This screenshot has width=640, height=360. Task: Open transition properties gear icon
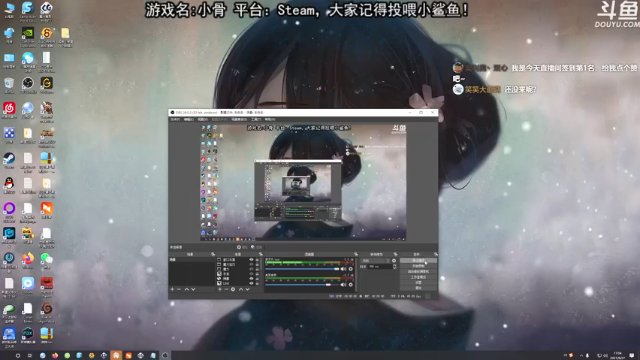[x=394, y=260]
